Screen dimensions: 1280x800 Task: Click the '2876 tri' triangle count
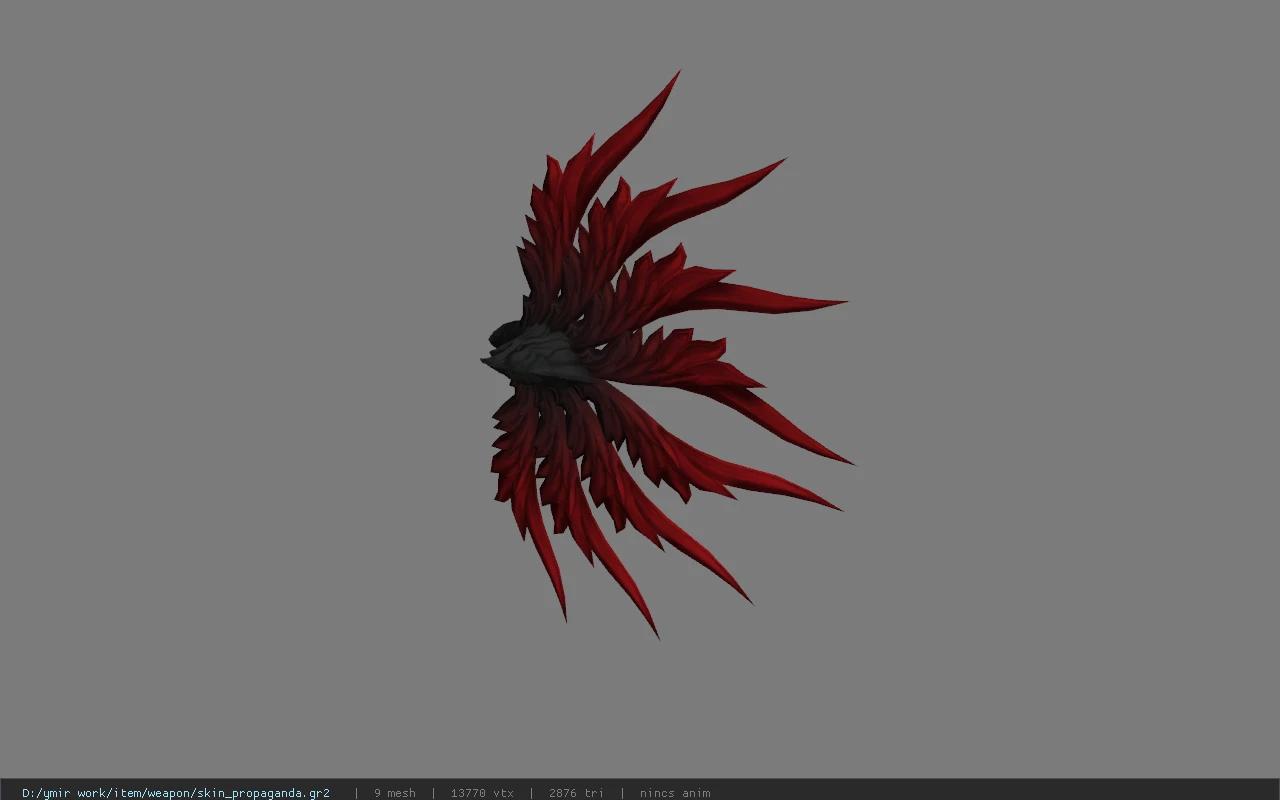click(576, 793)
